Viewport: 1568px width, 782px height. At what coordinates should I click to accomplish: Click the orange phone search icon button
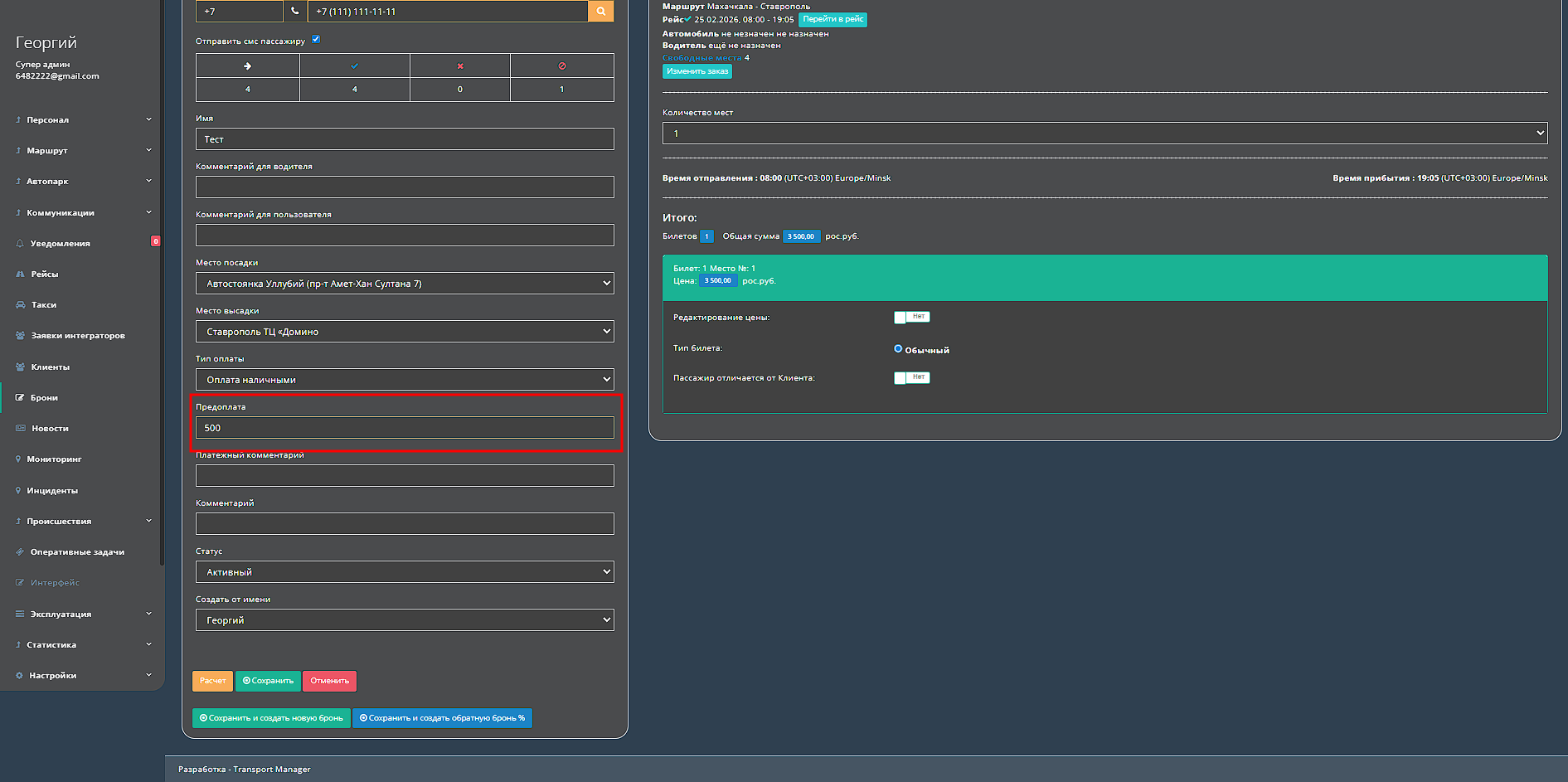[600, 12]
